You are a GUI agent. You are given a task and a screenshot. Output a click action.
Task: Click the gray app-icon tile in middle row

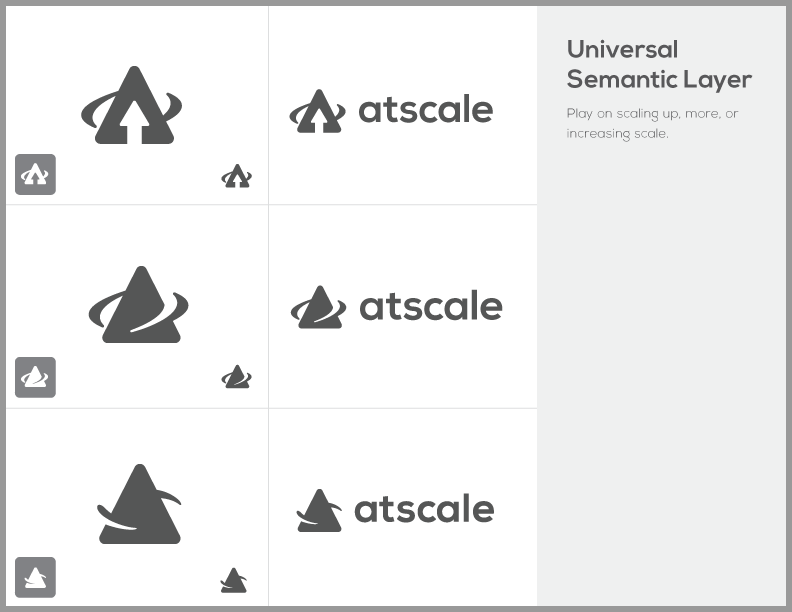35,377
